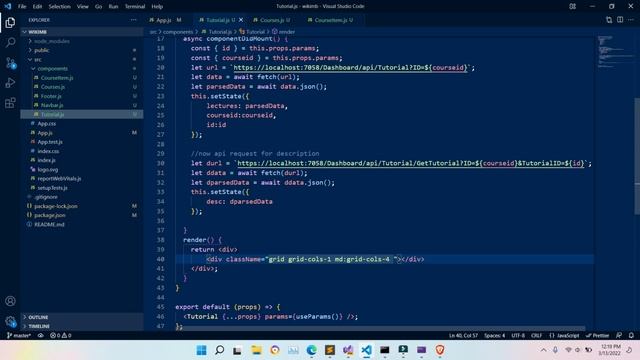Click the components breadcrumb segment
The height and width of the screenshot is (360, 640).
[x=178, y=31]
